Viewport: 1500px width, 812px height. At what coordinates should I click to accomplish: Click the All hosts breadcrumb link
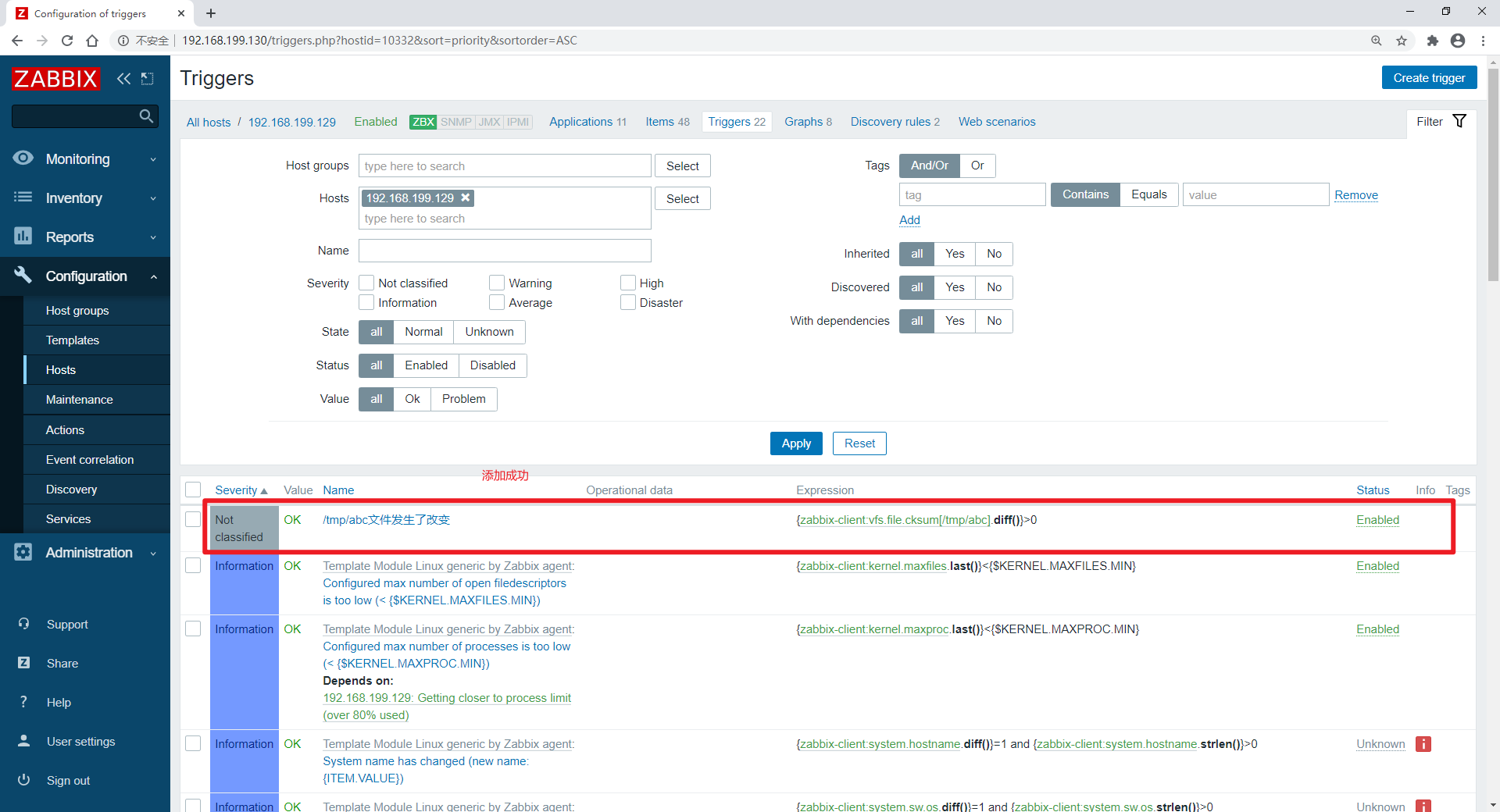pos(209,122)
